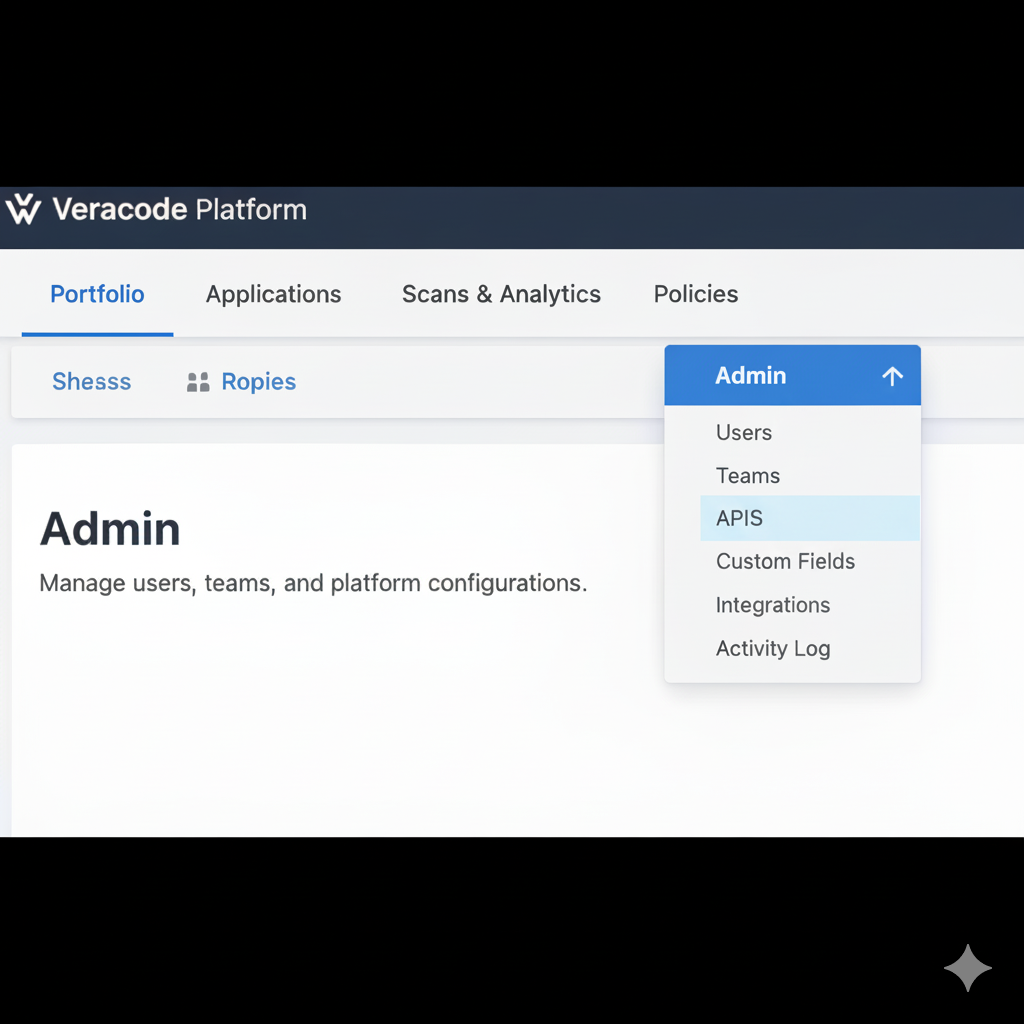Select Custom Fields from Admin menu
The height and width of the screenshot is (1024, 1024).
click(785, 561)
